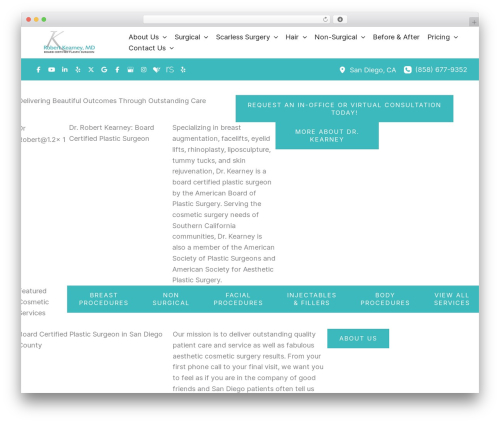Expand the chevron next to Non-Surgical
Viewport: 500px width, 423px height.
363,37
